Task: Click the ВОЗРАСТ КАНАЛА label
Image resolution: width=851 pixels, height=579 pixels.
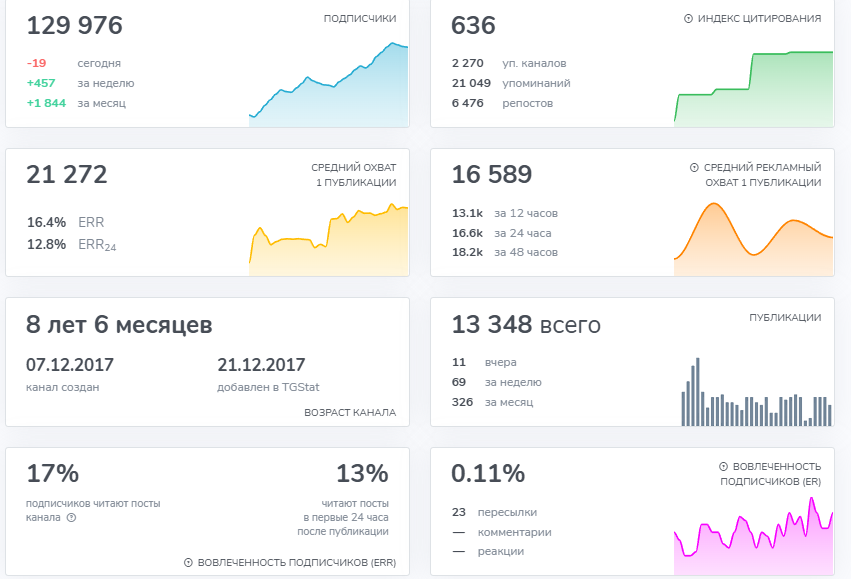Action: pyautogui.click(x=350, y=412)
